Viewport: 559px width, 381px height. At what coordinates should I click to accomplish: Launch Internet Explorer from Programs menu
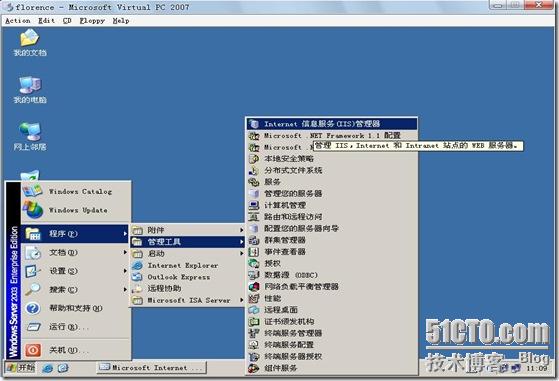coord(188,266)
